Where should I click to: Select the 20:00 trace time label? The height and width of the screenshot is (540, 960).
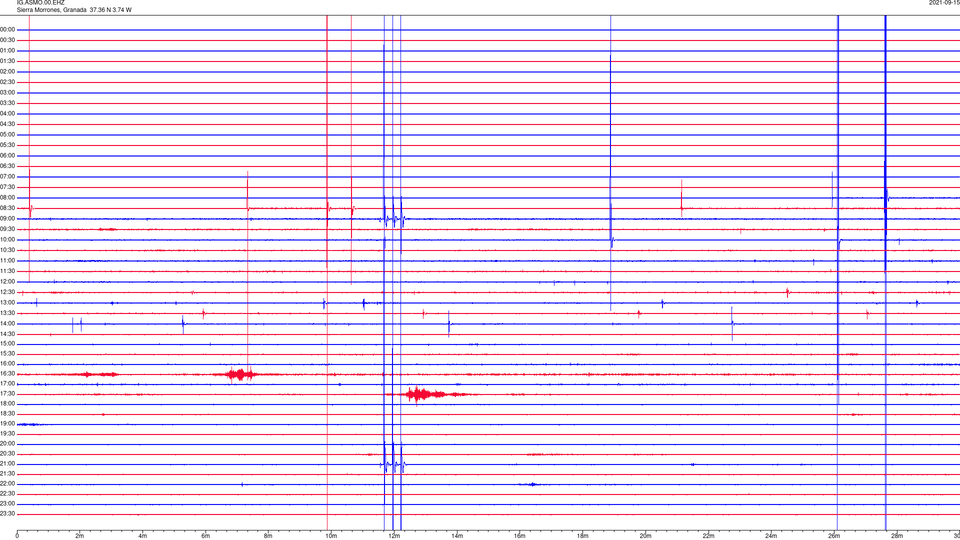coord(8,443)
